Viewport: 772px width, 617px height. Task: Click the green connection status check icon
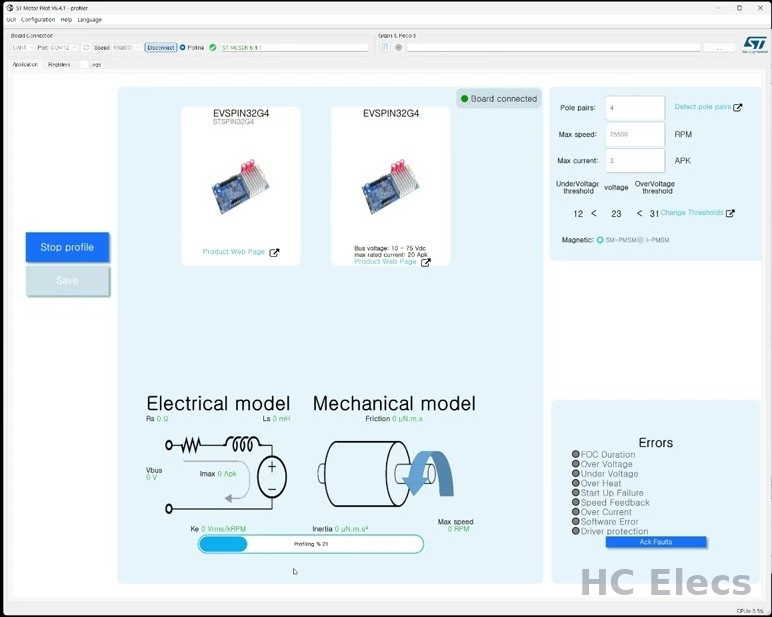pyautogui.click(x=213, y=48)
